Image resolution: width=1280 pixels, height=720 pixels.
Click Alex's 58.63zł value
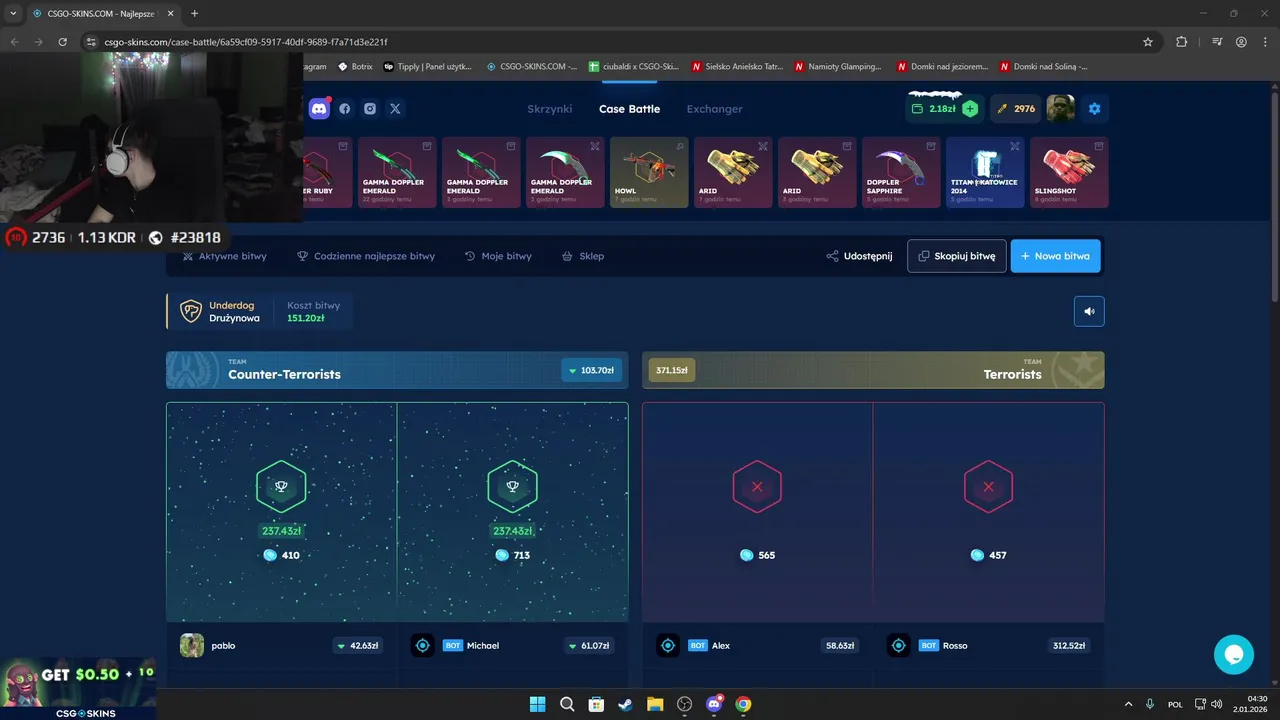(838, 646)
